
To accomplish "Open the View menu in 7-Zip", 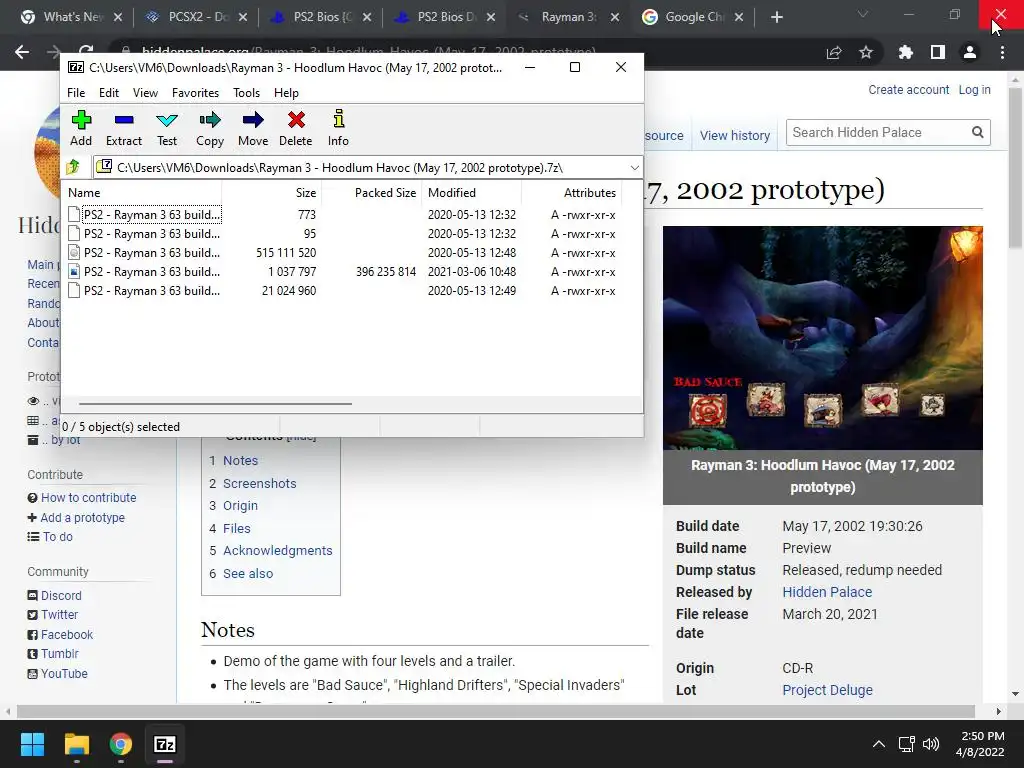I will tap(145, 93).
